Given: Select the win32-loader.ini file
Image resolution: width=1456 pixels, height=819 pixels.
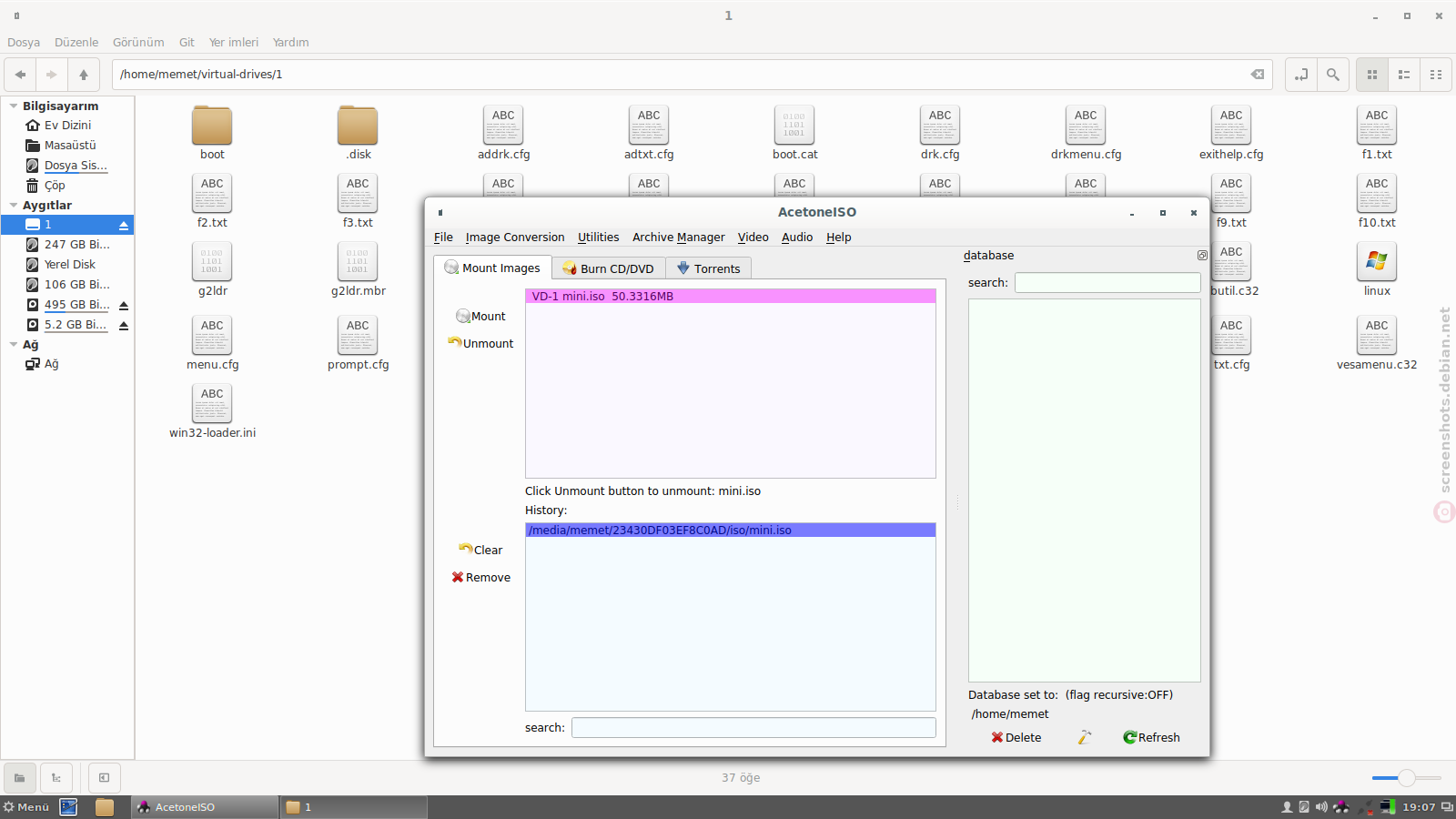Looking at the screenshot, I should click(212, 411).
